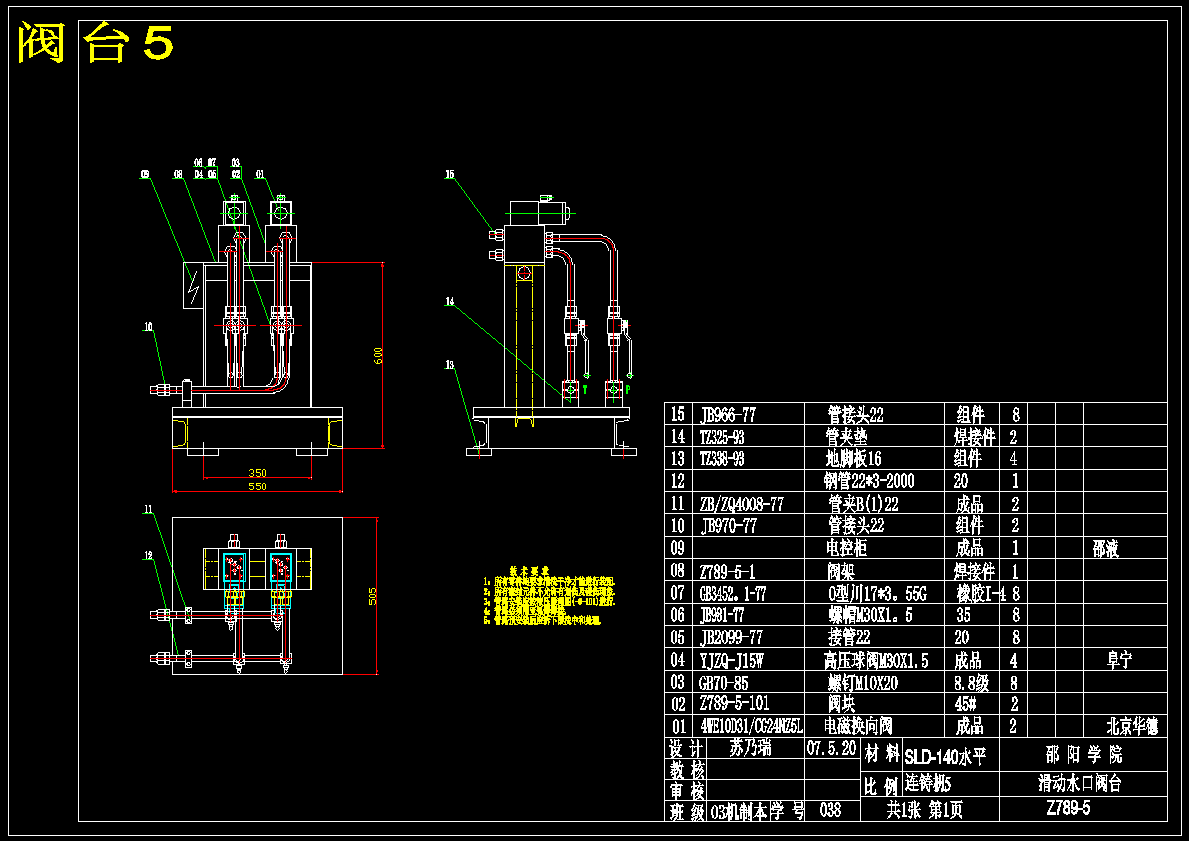
Task: Select parts list cell 螺帽M30X1.5
Action: (x=870, y=614)
